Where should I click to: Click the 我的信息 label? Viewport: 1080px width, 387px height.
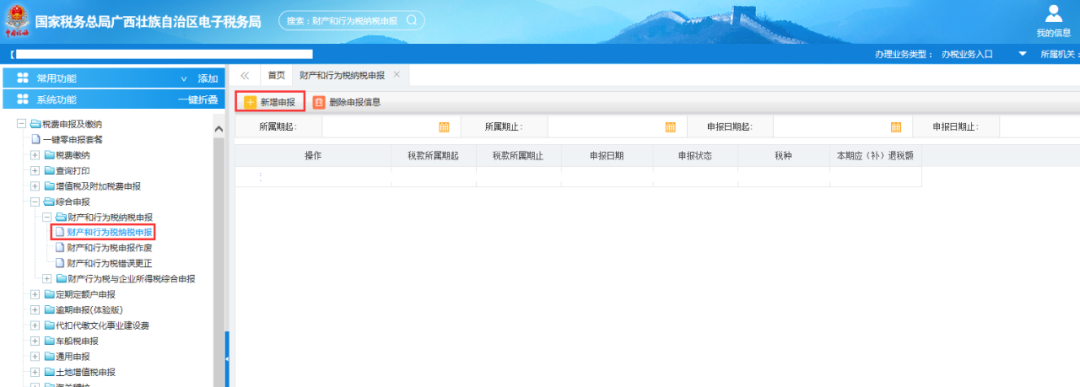[1053, 32]
